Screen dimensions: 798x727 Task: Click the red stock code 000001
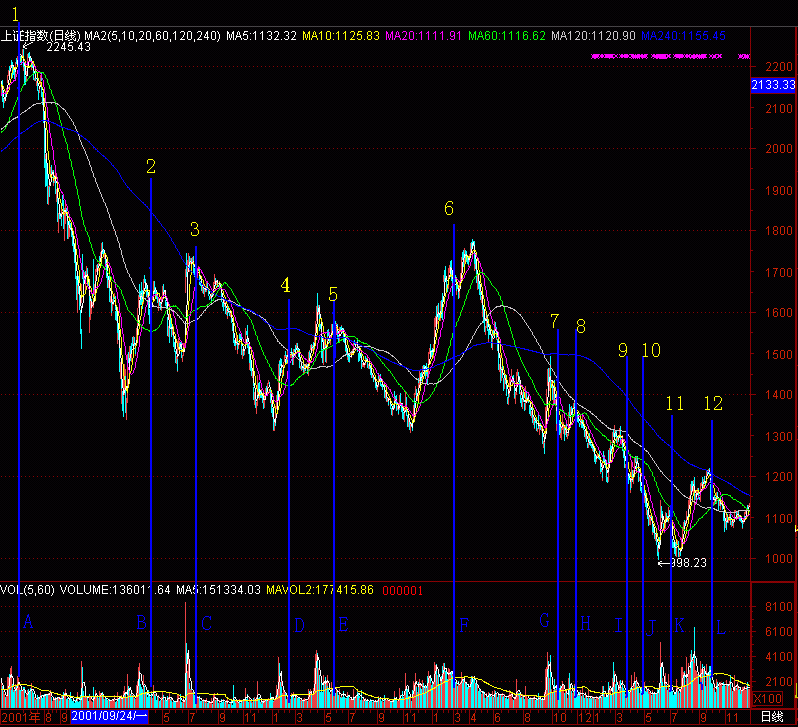[402, 591]
